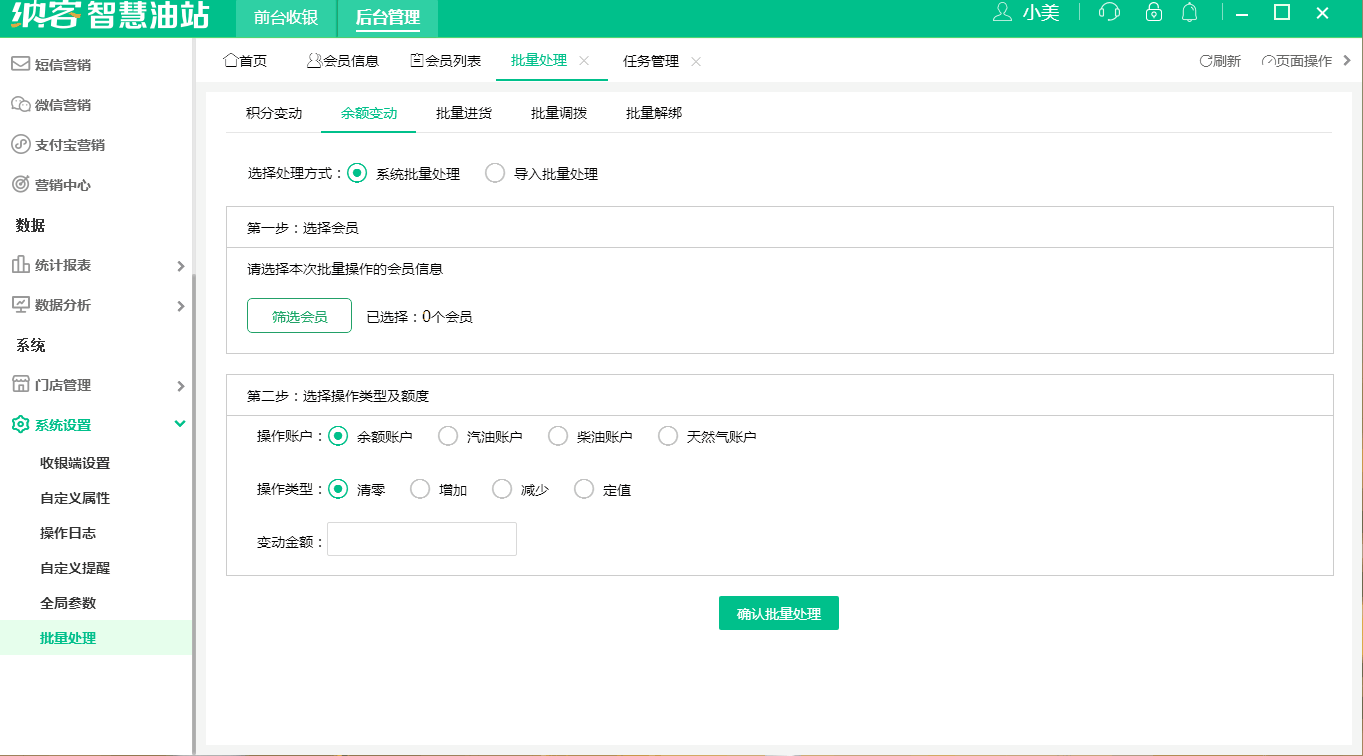Choose the 柴油账户 operation account
The width and height of the screenshot is (1363, 756).
coord(557,435)
